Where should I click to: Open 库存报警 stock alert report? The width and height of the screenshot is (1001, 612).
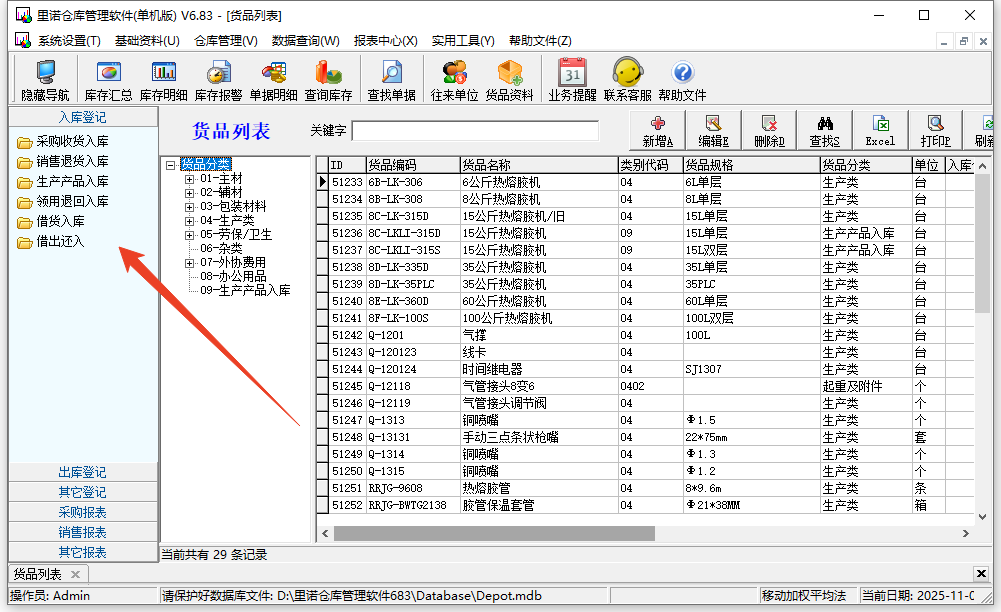point(219,78)
